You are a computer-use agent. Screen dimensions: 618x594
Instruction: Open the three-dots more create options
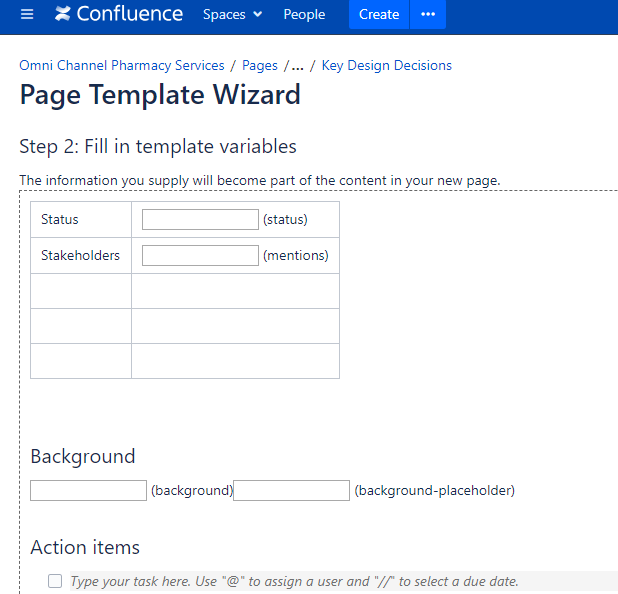click(428, 15)
